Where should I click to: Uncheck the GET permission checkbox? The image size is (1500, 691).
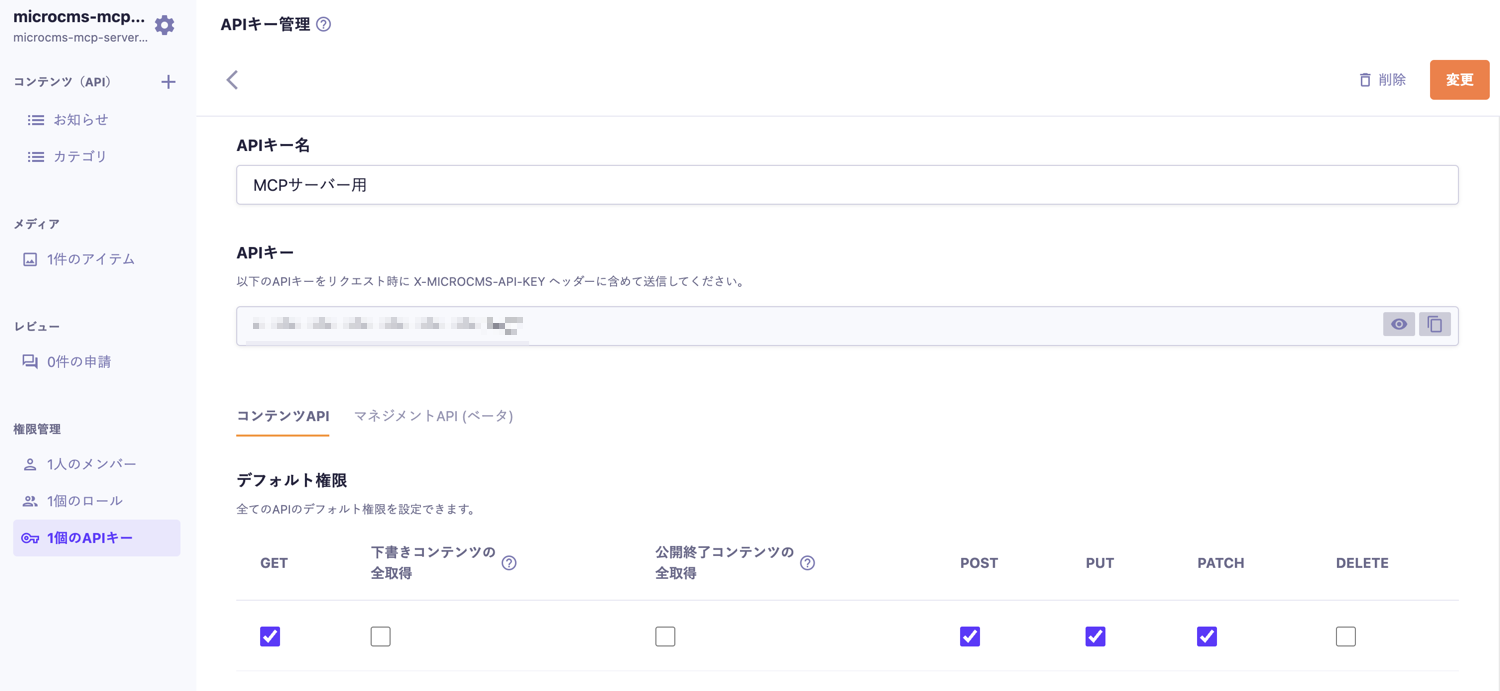[270, 636]
